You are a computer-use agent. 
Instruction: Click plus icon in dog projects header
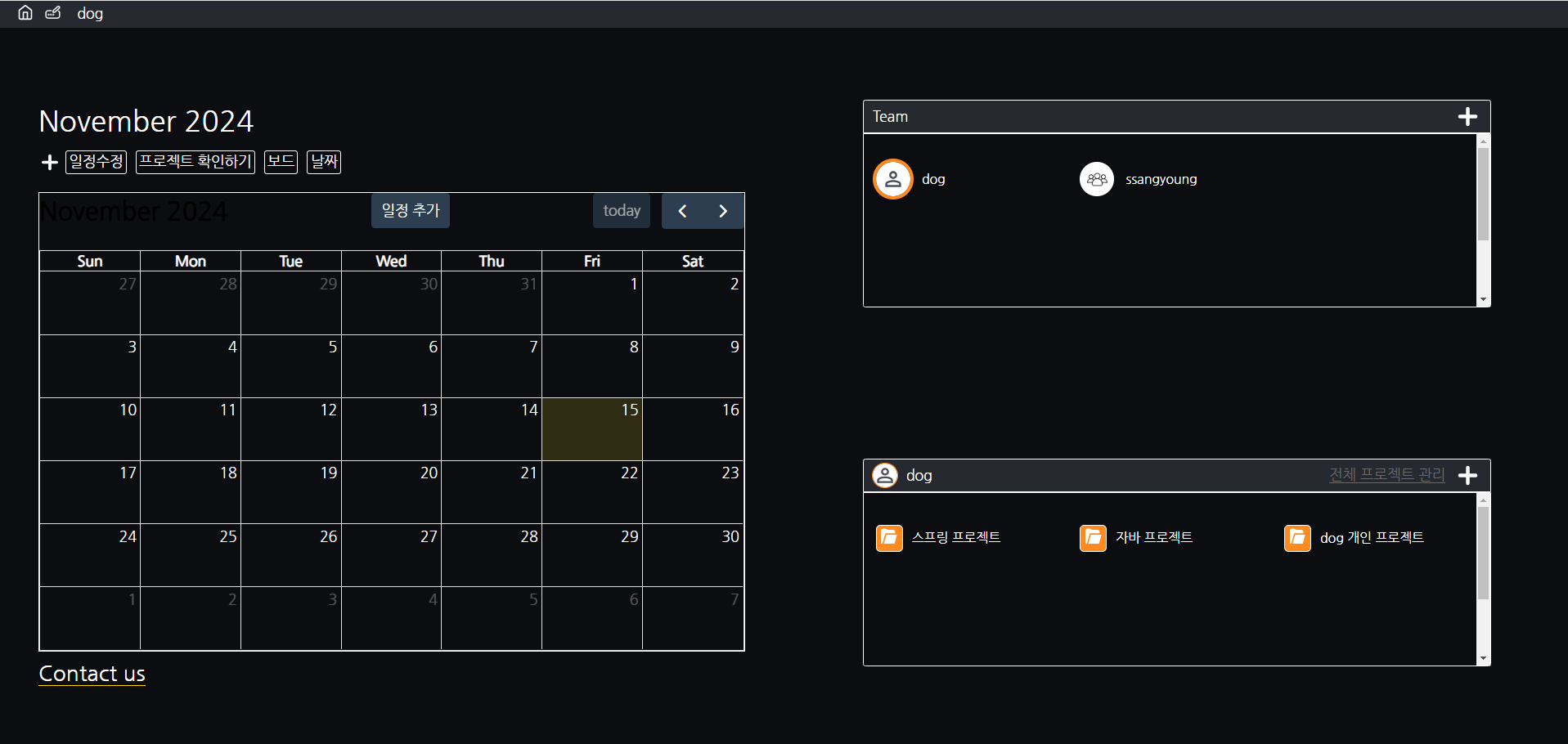pyautogui.click(x=1467, y=475)
